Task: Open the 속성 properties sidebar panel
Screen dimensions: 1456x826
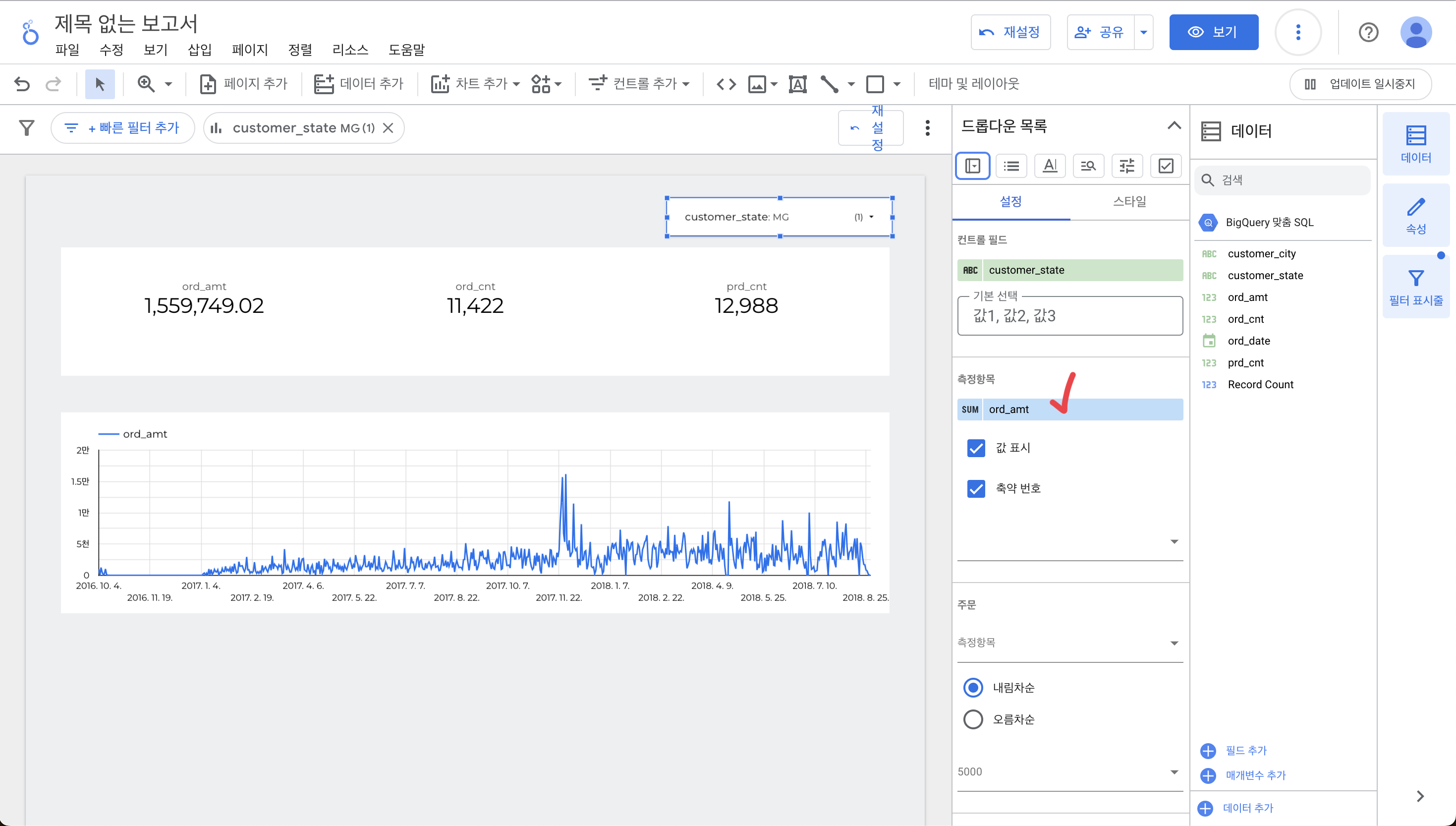Action: pyautogui.click(x=1415, y=215)
